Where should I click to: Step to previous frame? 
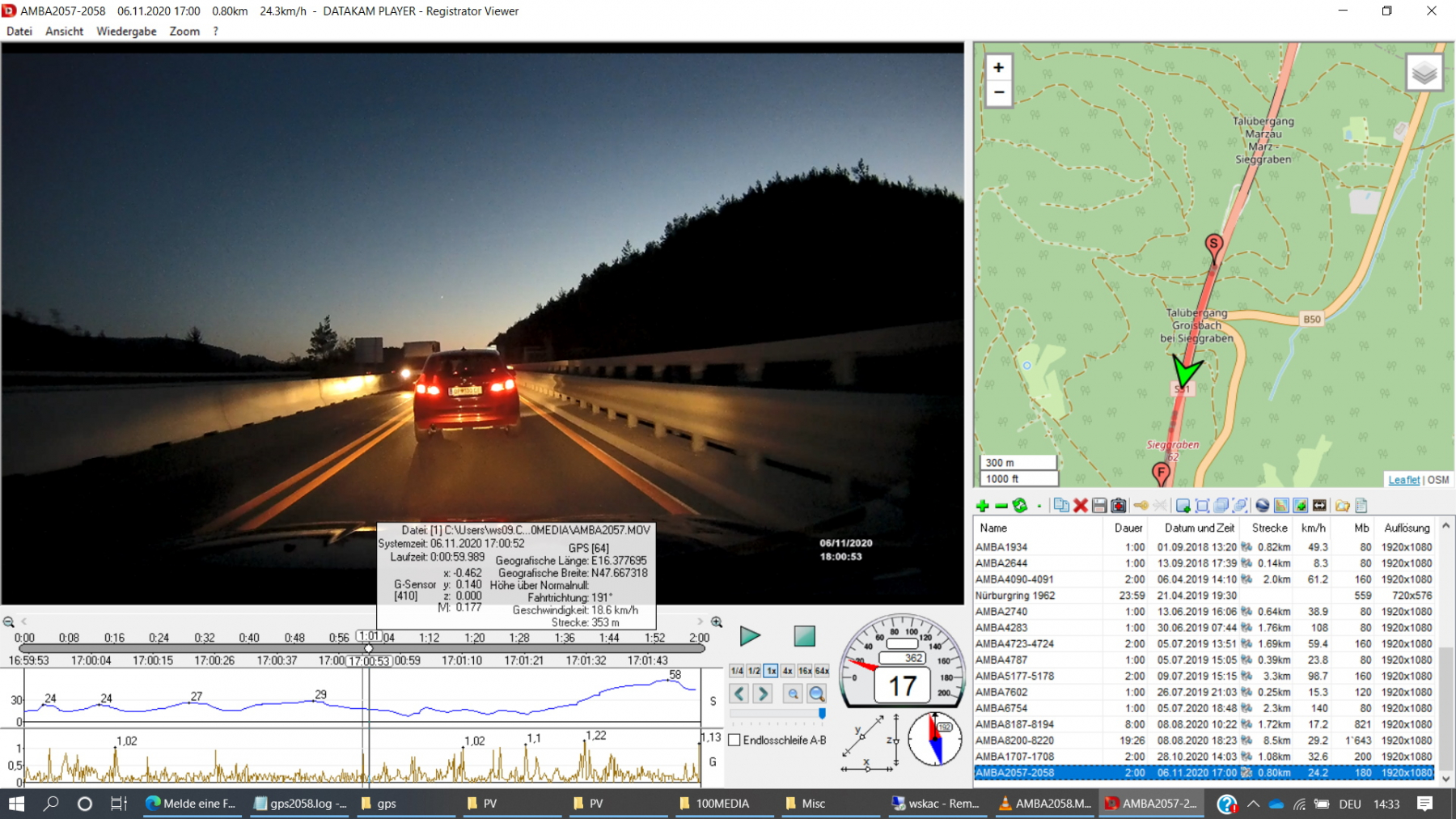739,694
